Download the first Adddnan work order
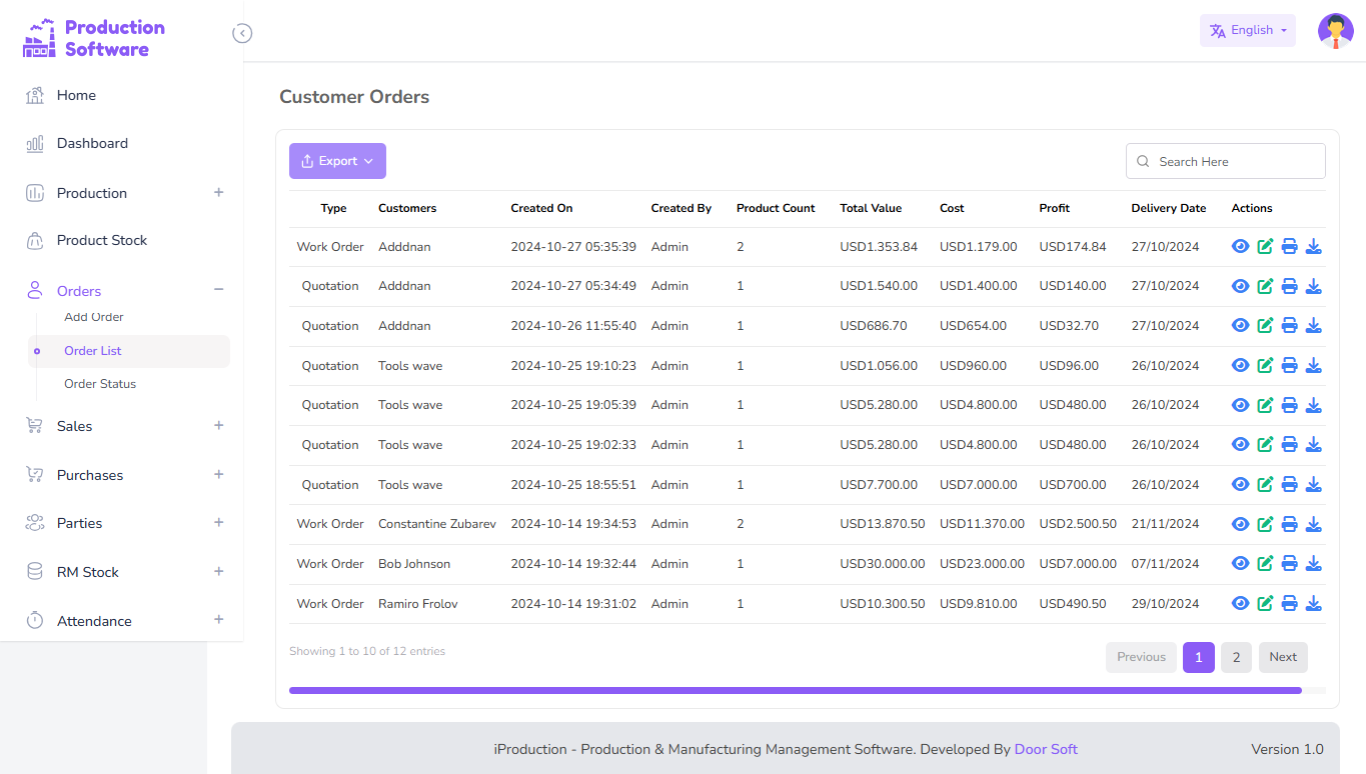The image size is (1366, 774). click(1314, 246)
